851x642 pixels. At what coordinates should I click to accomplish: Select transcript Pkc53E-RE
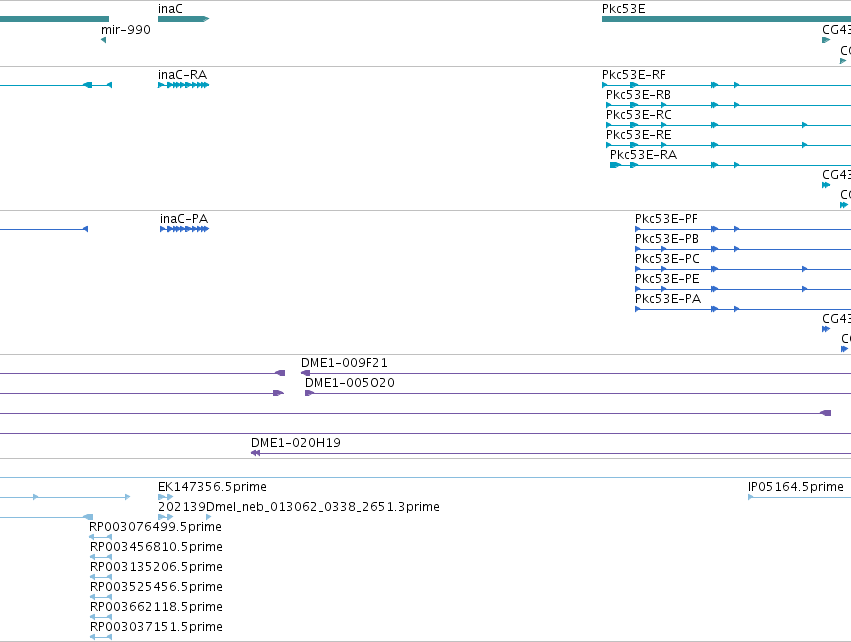(x=638, y=135)
